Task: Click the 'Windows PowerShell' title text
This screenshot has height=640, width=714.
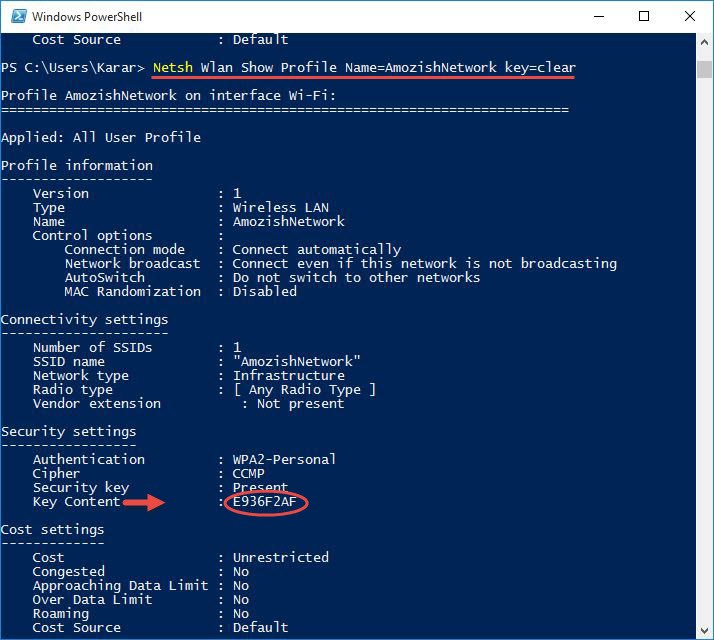Action: (x=87, y=17)
